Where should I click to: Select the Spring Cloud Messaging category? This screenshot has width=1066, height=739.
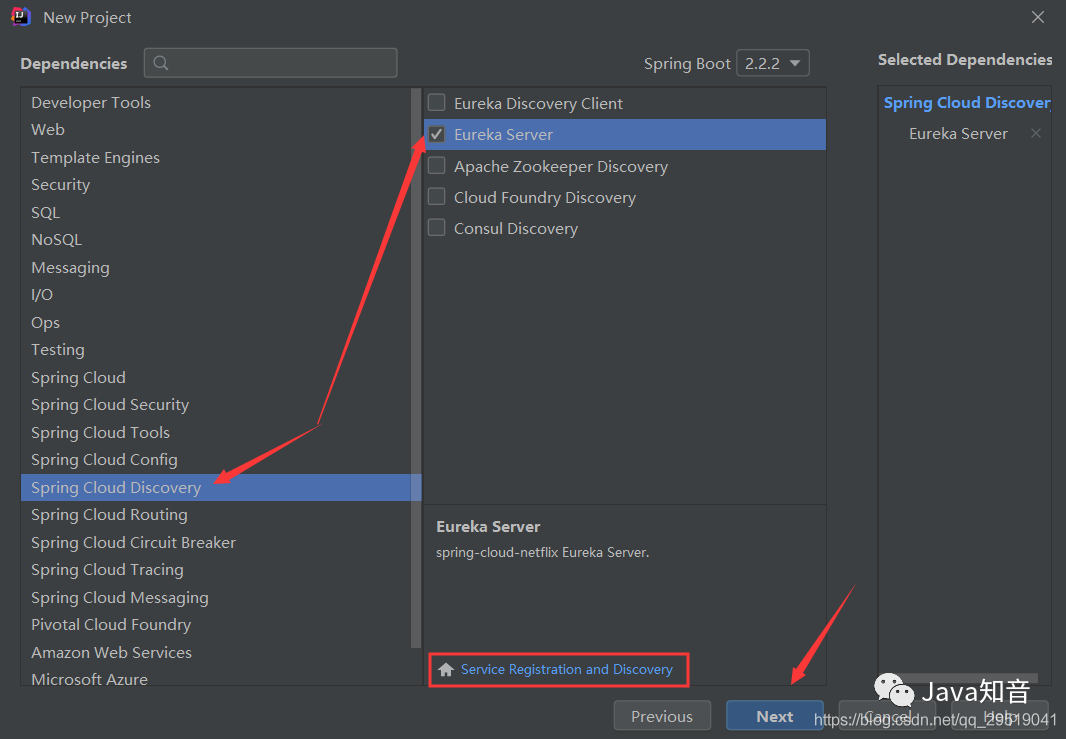click(x=216, y=598)
